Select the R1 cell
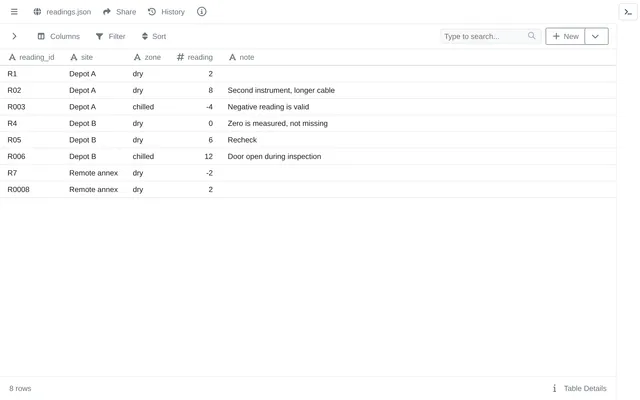 pyautogui.click(x=12, y=74)
